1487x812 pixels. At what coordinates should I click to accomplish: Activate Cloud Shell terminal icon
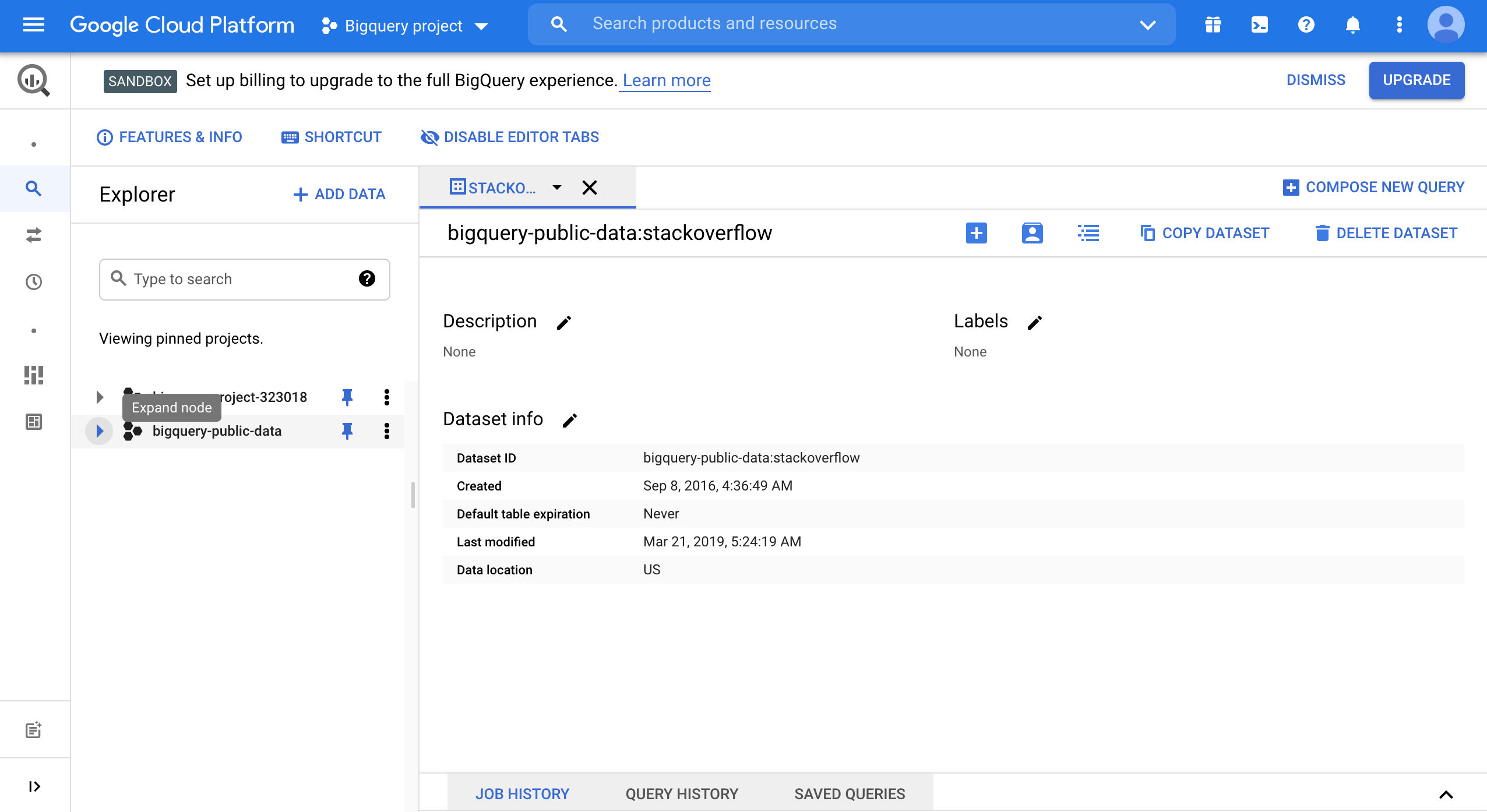pos(1260,24)
